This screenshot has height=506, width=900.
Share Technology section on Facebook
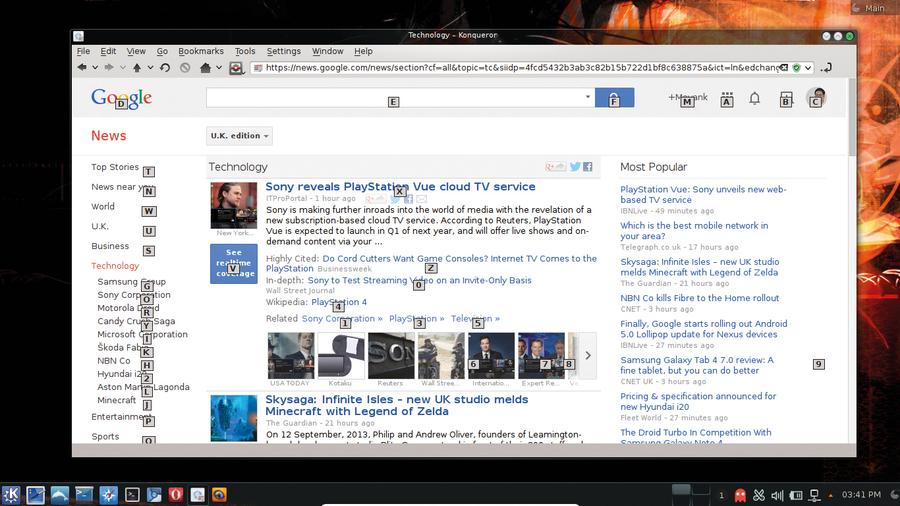pos(588,166)
